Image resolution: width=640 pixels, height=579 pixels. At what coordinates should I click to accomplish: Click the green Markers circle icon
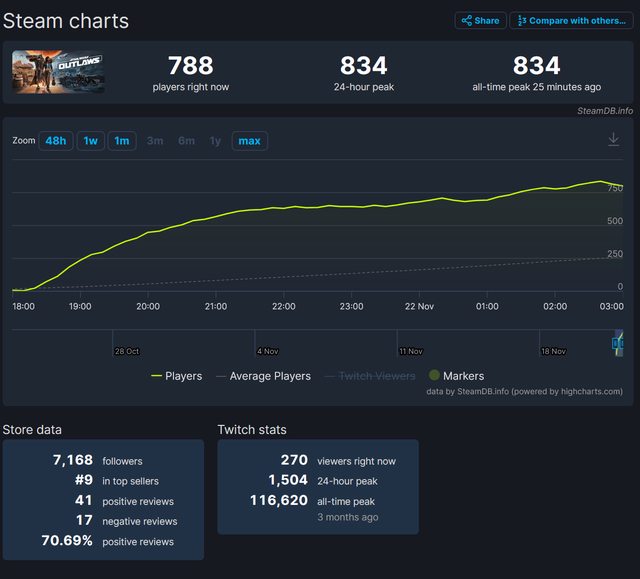pos(433,376)
